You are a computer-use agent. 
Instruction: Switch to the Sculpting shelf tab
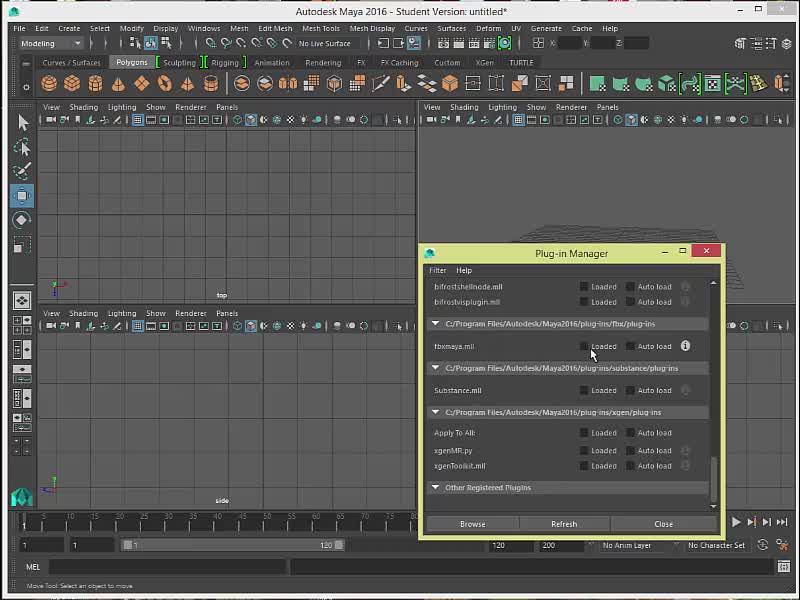[x=180, y=63]
